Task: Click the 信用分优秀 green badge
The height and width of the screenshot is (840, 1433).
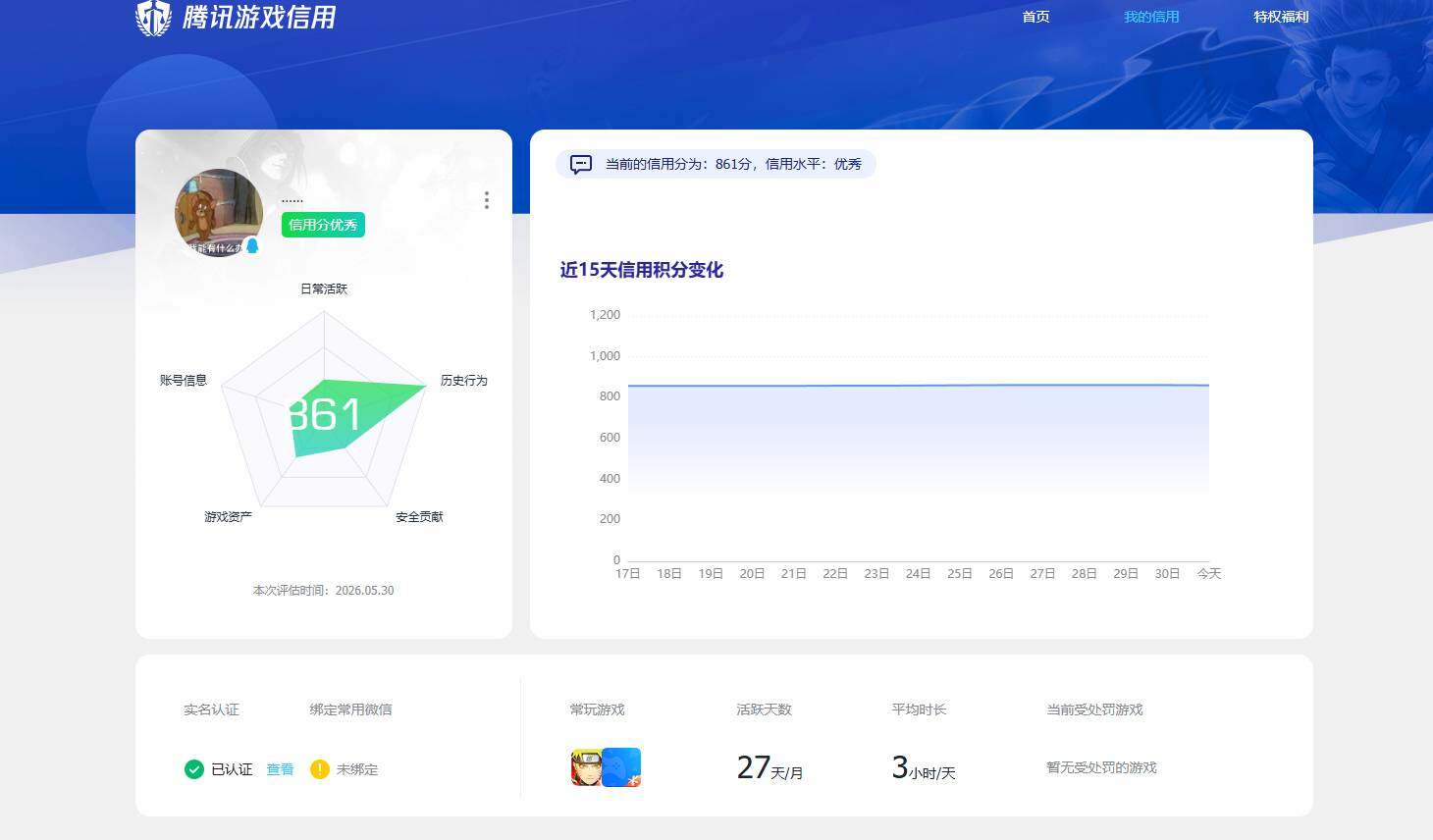Action: [x=323, y=225]
